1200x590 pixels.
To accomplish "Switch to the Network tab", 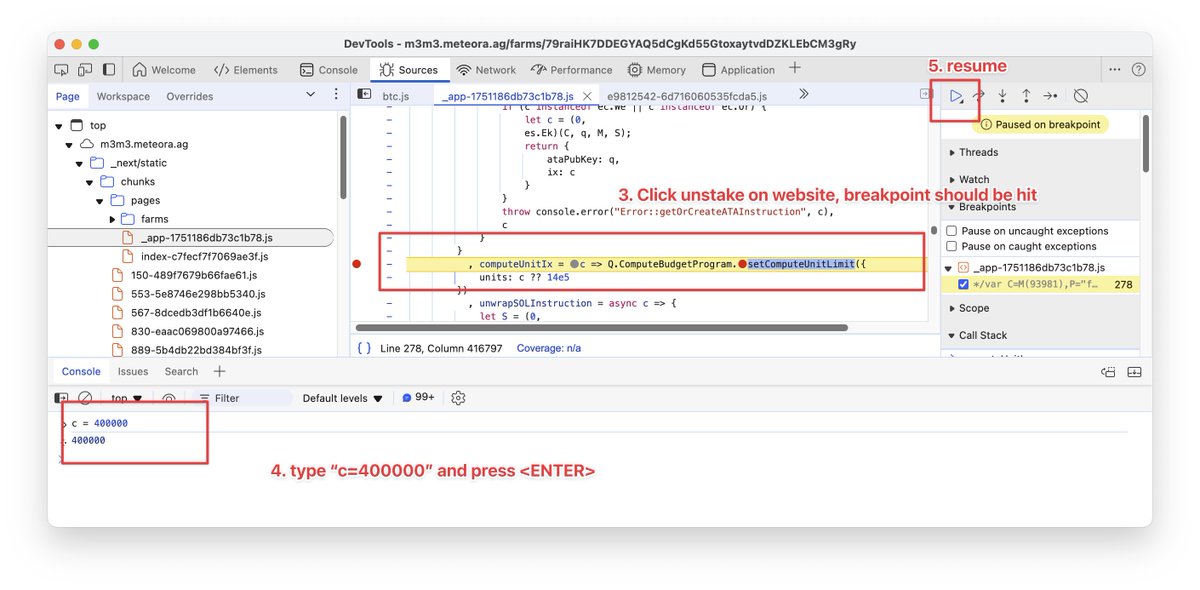I will pos(486,70).
